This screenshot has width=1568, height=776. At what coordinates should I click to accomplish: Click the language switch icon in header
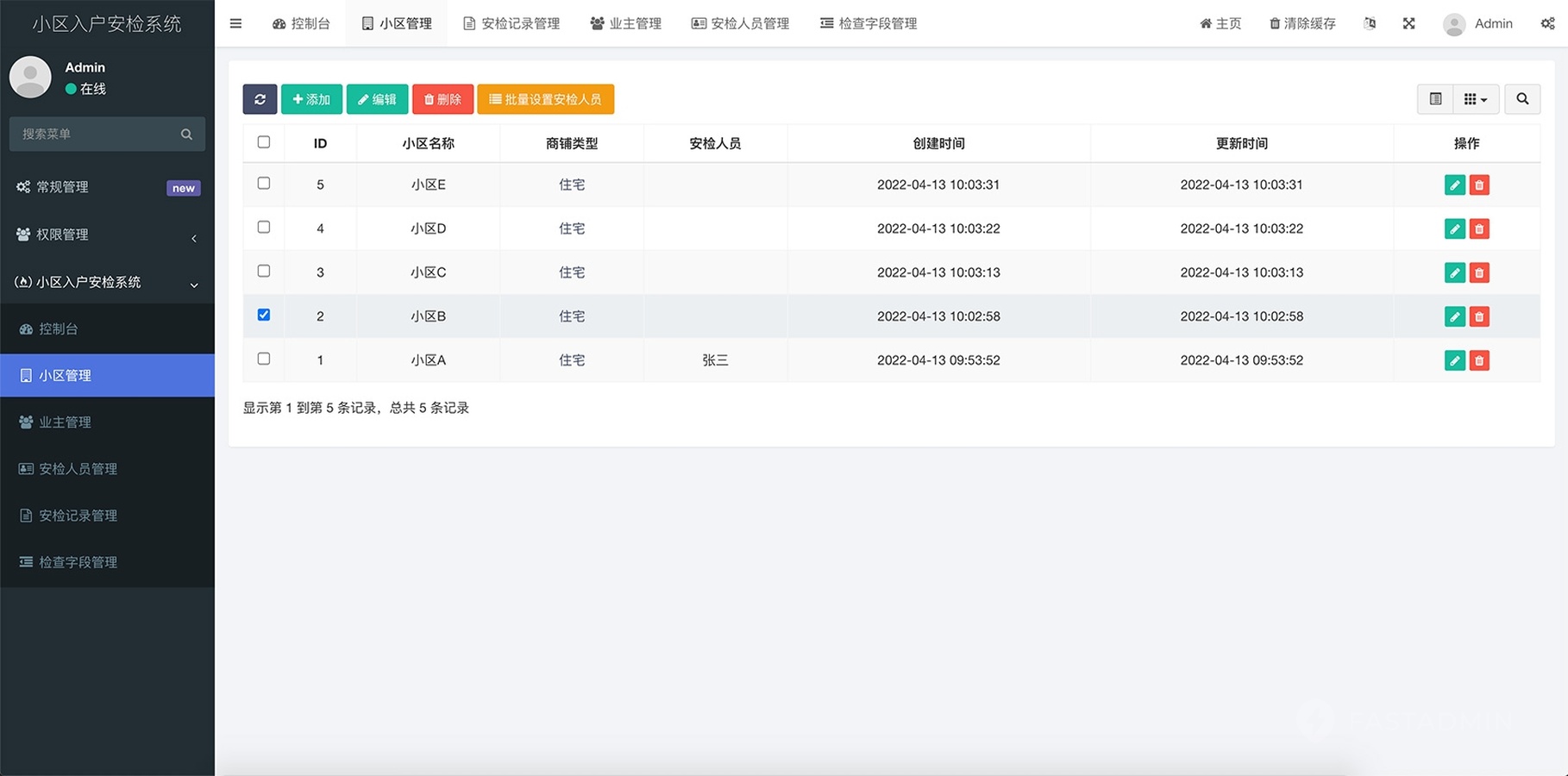(x=1370, y=23)
